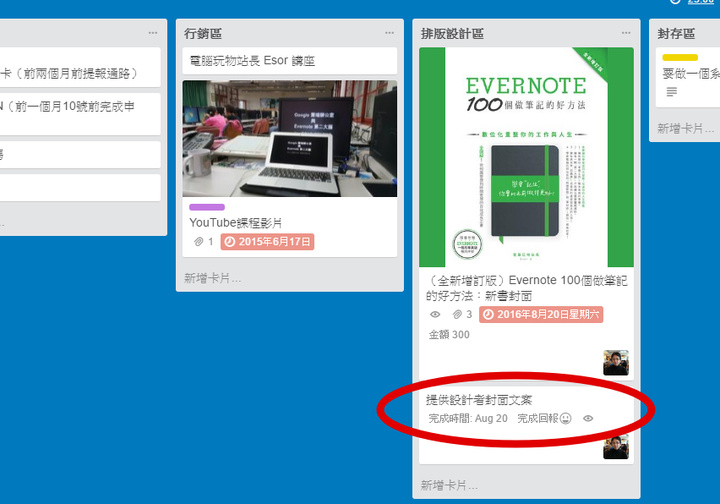
Task: Open card mentioning 前兩個月前提報通路
Action: (80, 67)
